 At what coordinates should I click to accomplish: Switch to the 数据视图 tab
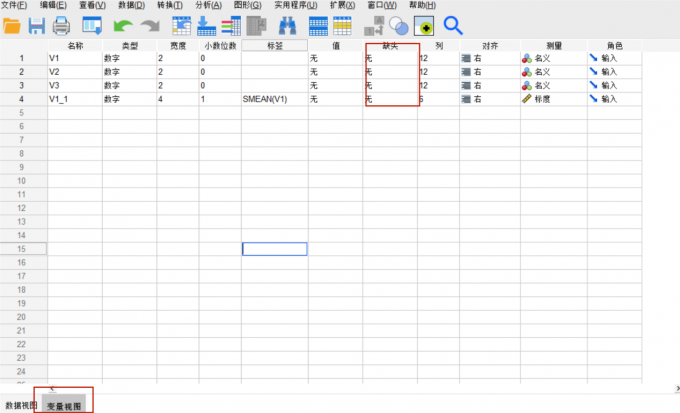tap(21, 406)
